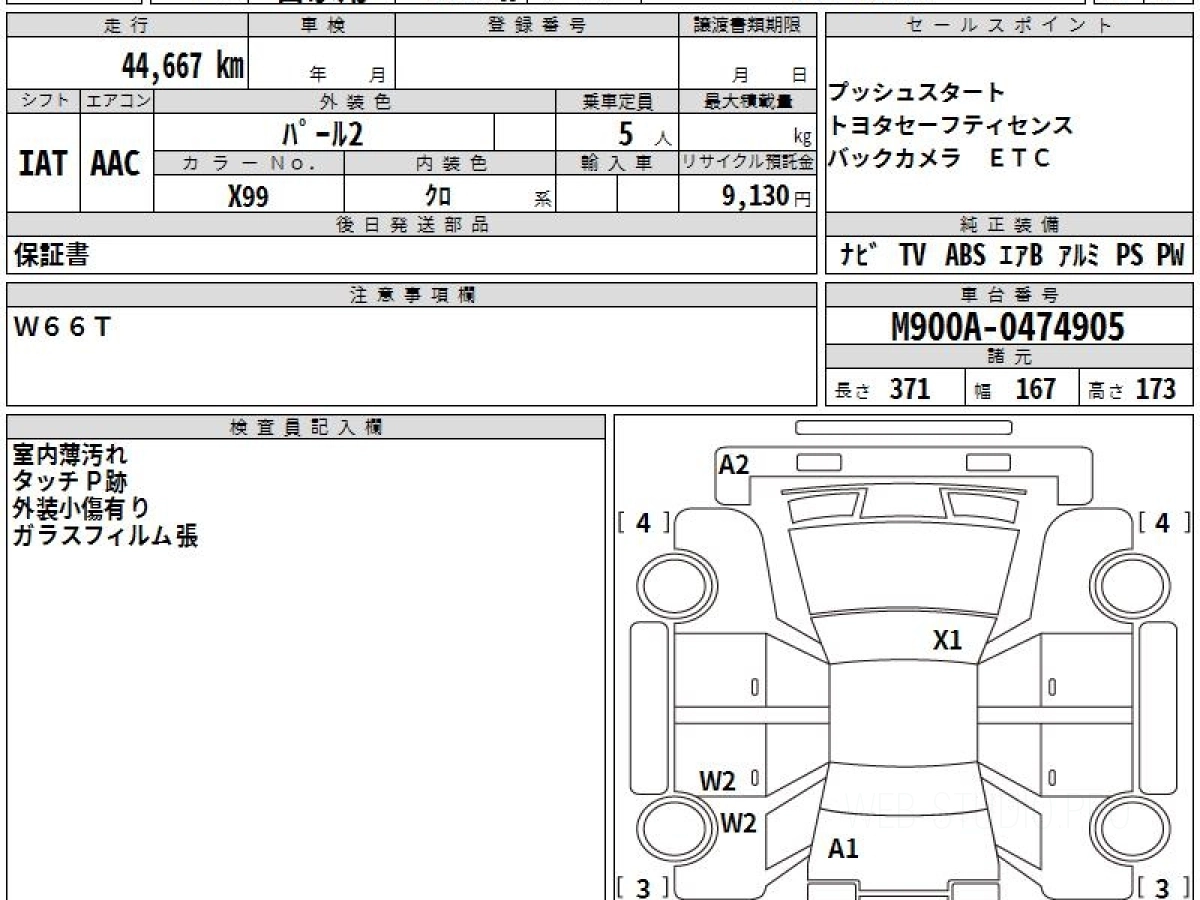
Task: Select the AAC air conditioner value
Action: (x=117, y=164)
